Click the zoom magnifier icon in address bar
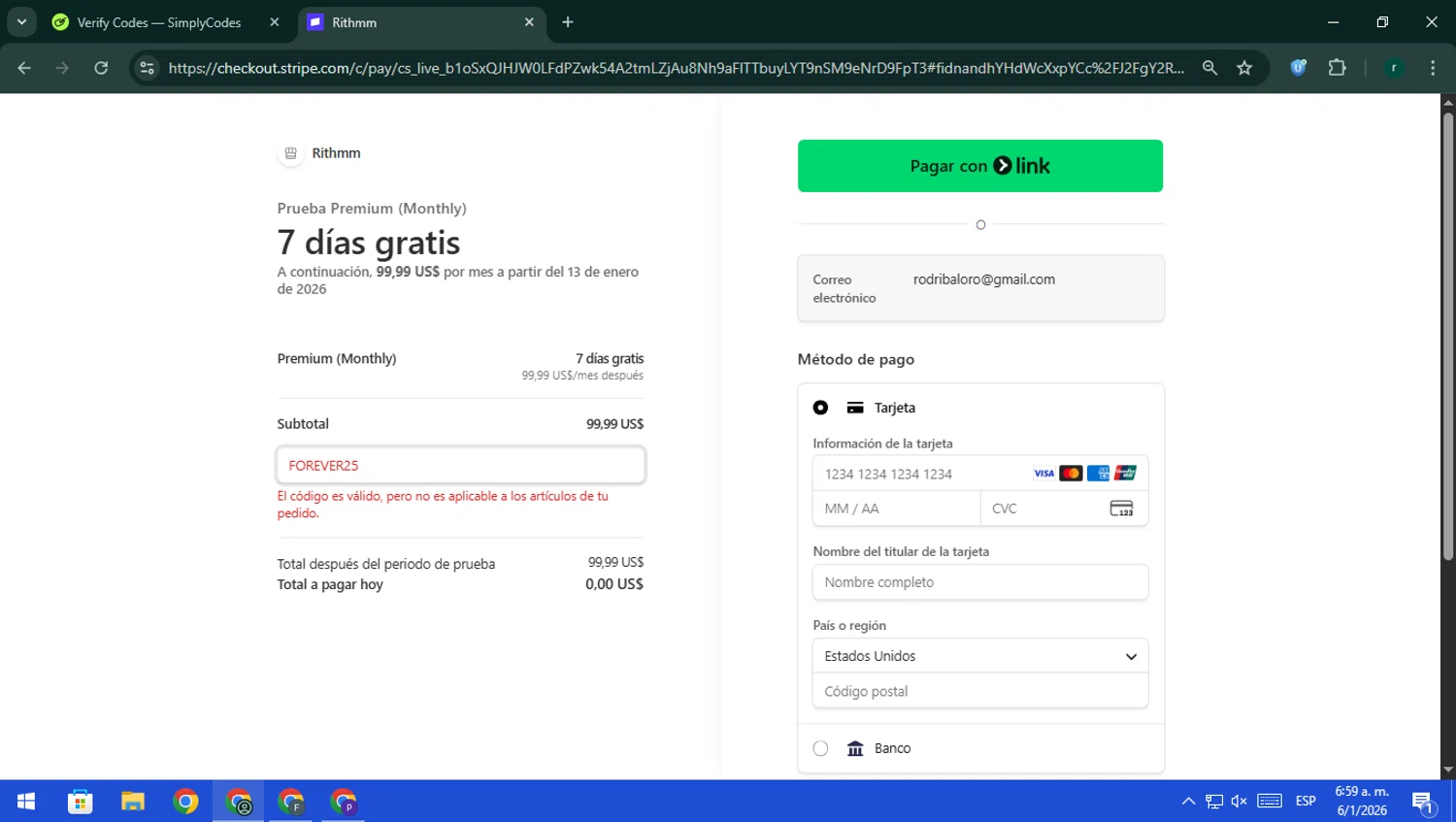The width and height of the screenshot is (1456, 822). coord(1209,68)
